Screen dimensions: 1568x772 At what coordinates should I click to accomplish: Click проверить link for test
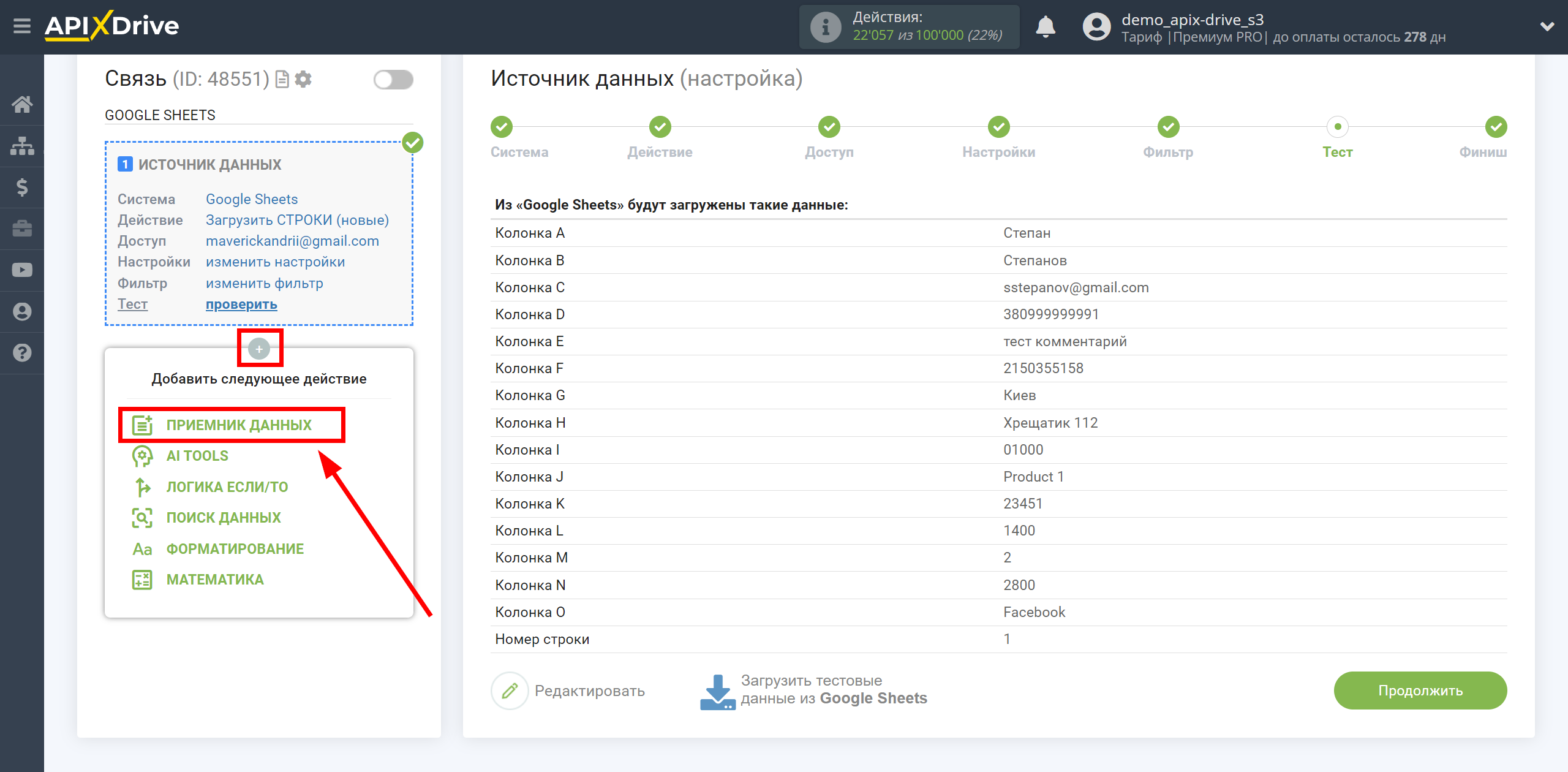coord(241,304)
